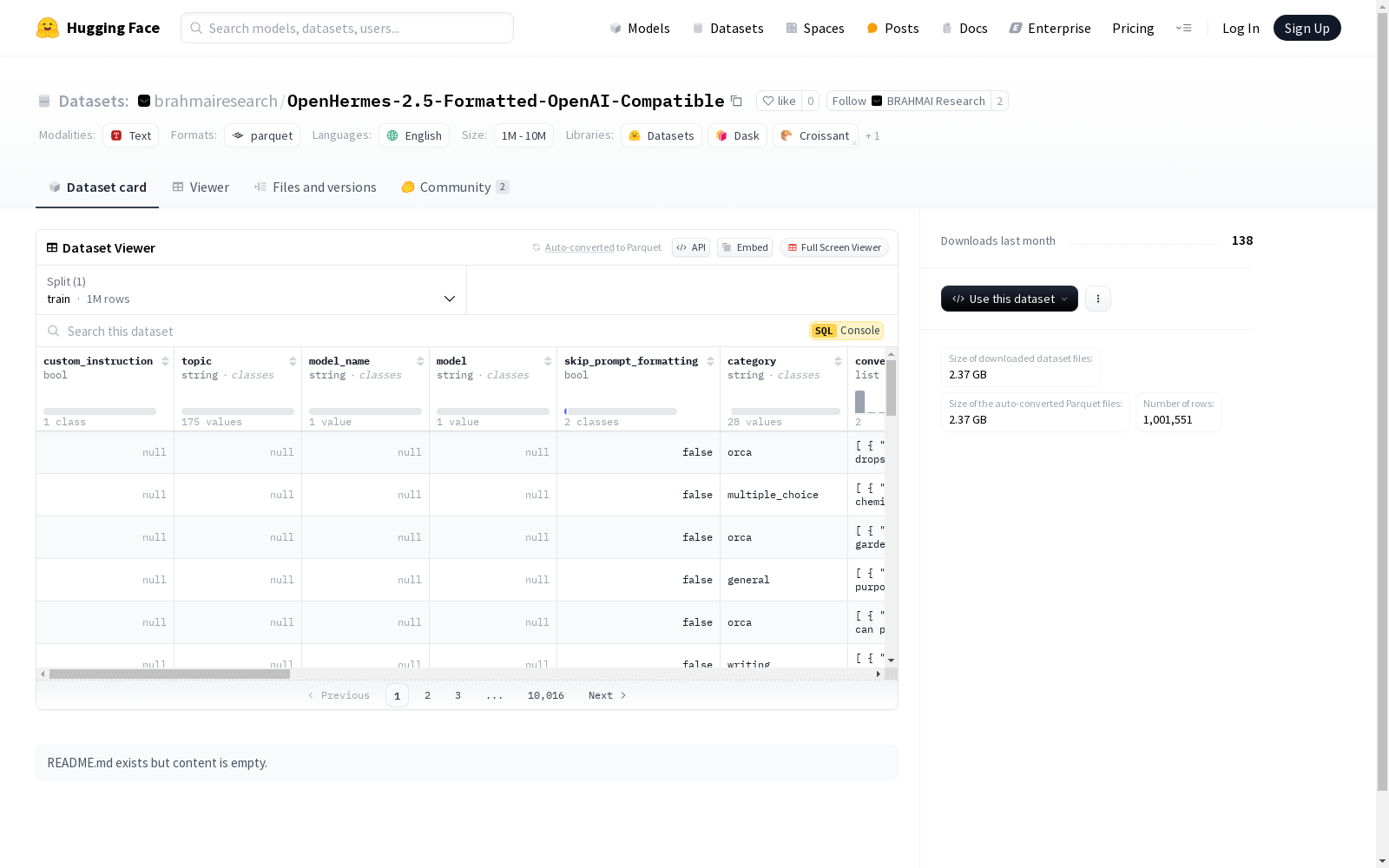Viewport: 1389px width, 868px height.
Task: Click the Sign Up button
Action: click(x=1307, y=28)
